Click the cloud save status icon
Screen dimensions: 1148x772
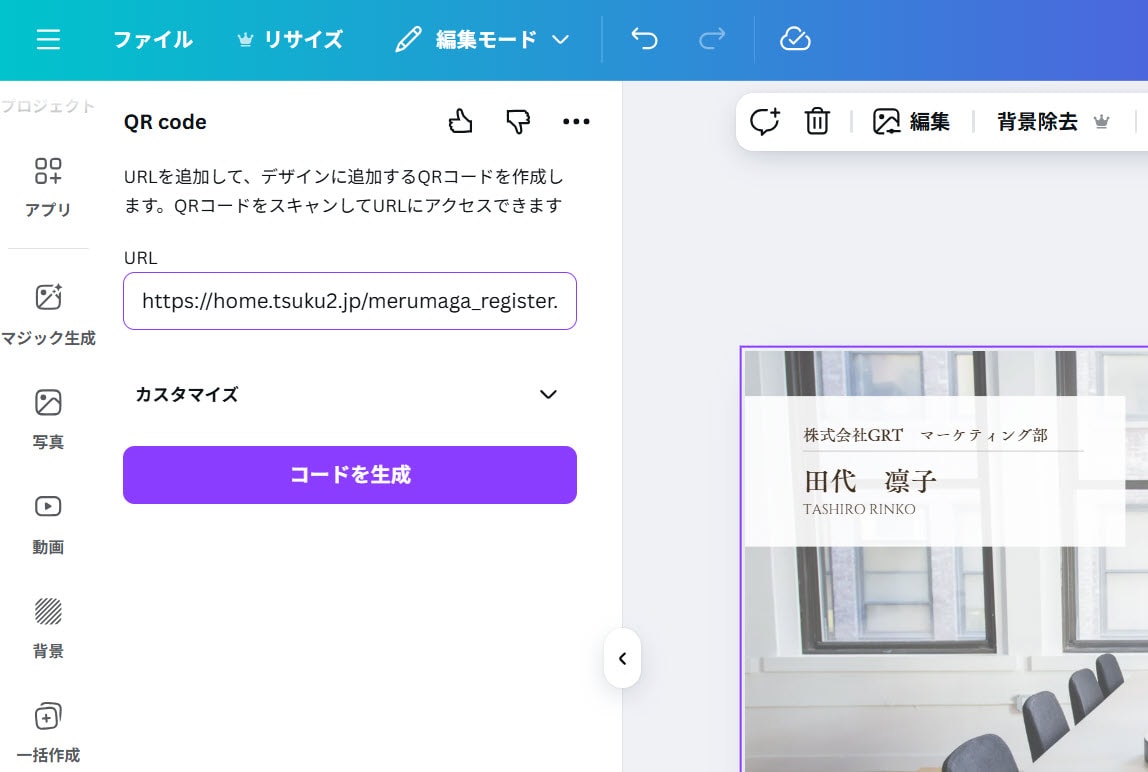[795, 39]
